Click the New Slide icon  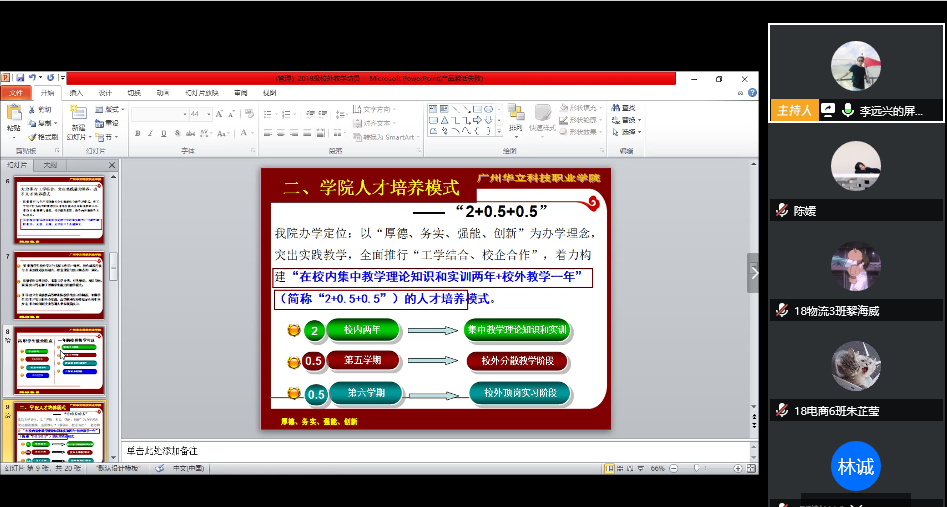77,114
